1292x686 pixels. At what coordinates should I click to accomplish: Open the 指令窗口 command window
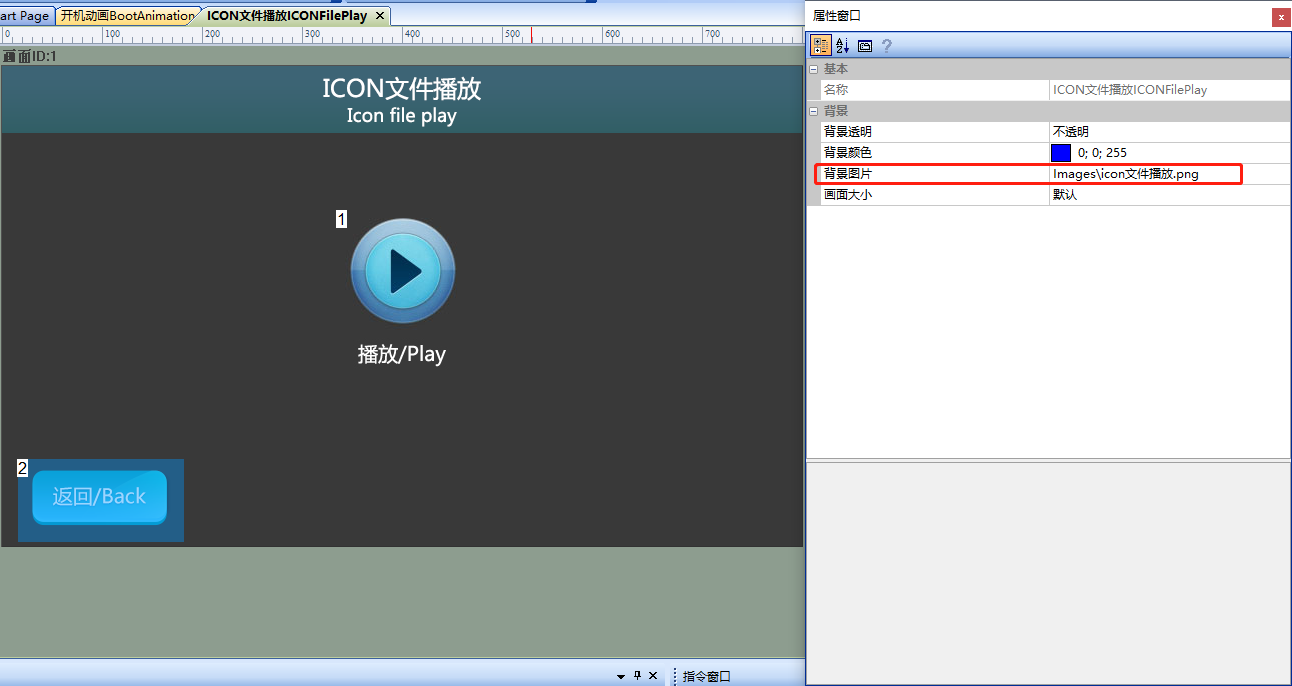click(707, 677)
